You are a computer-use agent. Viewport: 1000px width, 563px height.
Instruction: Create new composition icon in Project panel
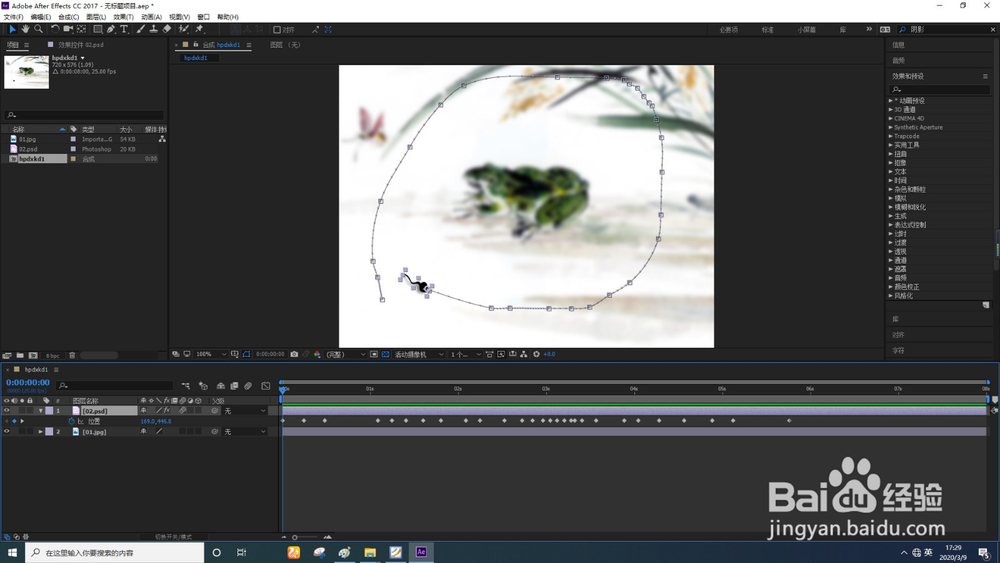coord(33,355)
